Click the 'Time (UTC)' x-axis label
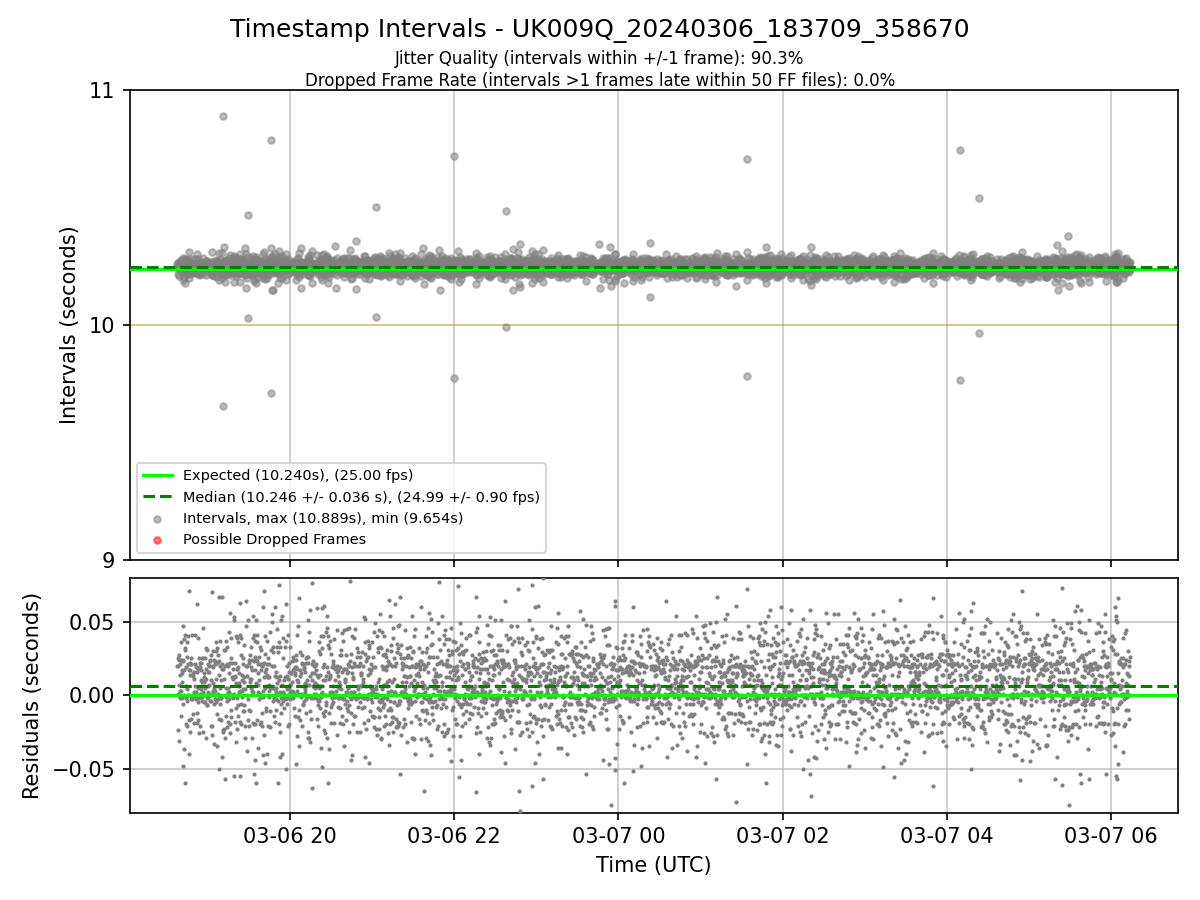Screen dimensions: 1200x900 coord(653,865)
